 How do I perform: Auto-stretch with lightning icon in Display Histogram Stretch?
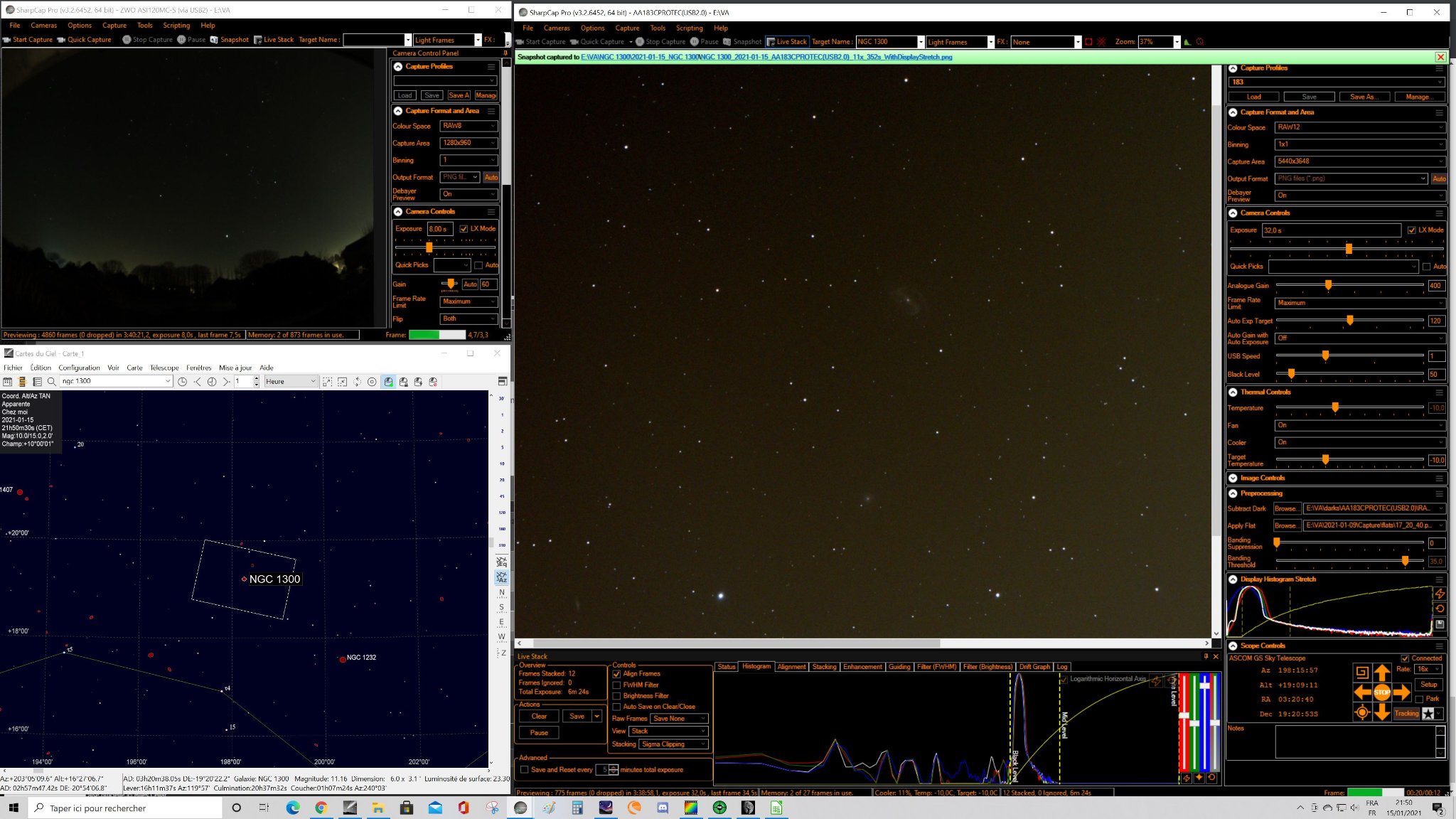tap(1440, 593)
